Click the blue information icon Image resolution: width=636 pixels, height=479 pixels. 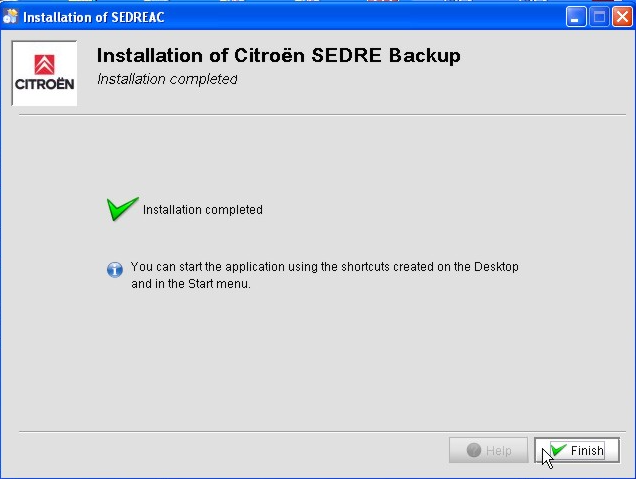tap(115, 268)
